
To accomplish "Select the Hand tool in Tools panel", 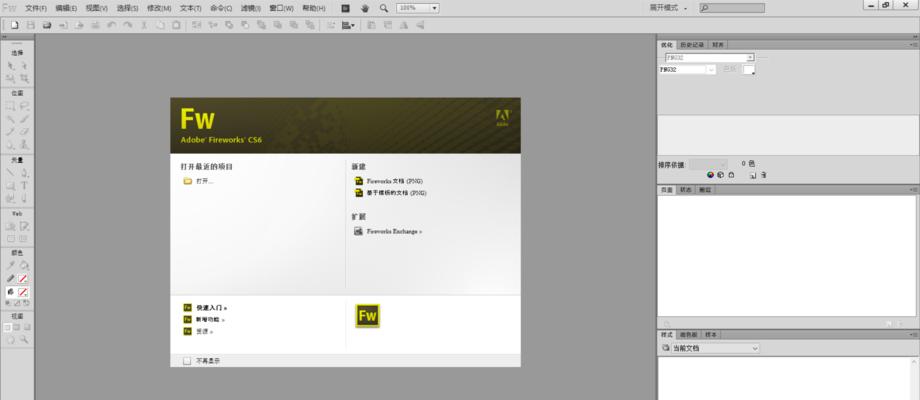I will [11, 340].
